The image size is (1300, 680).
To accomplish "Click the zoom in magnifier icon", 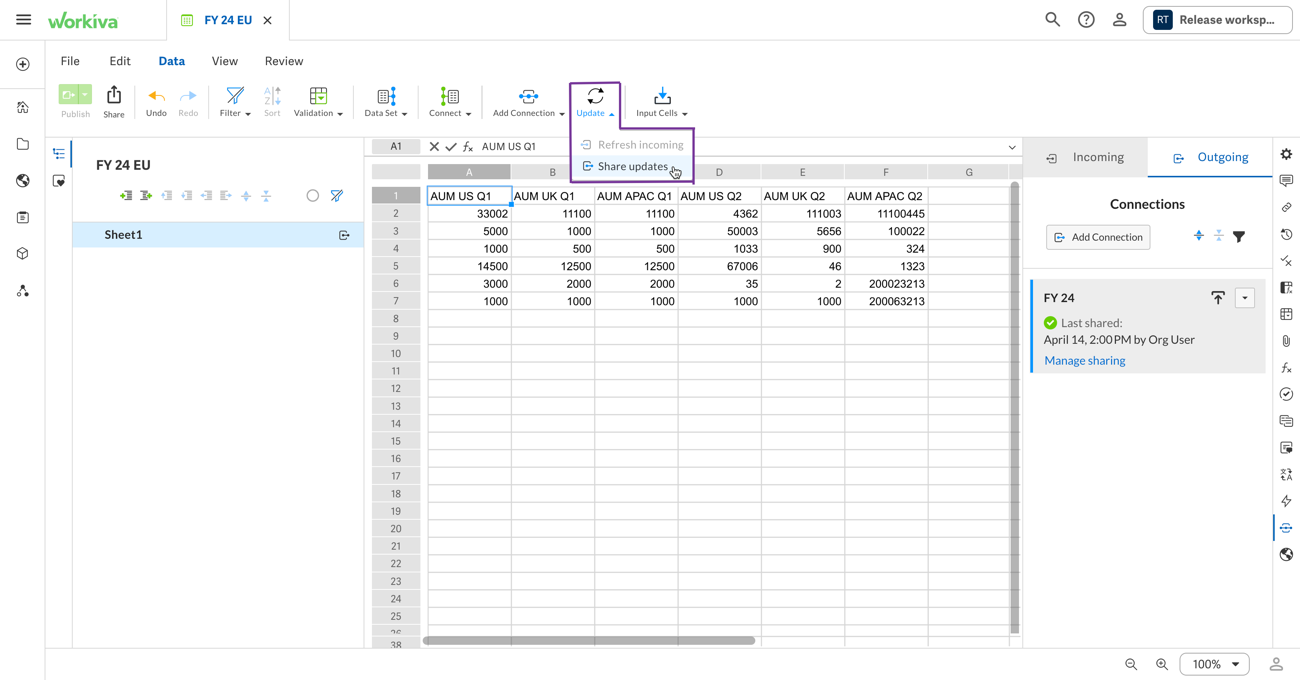I will click(1162, 664).
